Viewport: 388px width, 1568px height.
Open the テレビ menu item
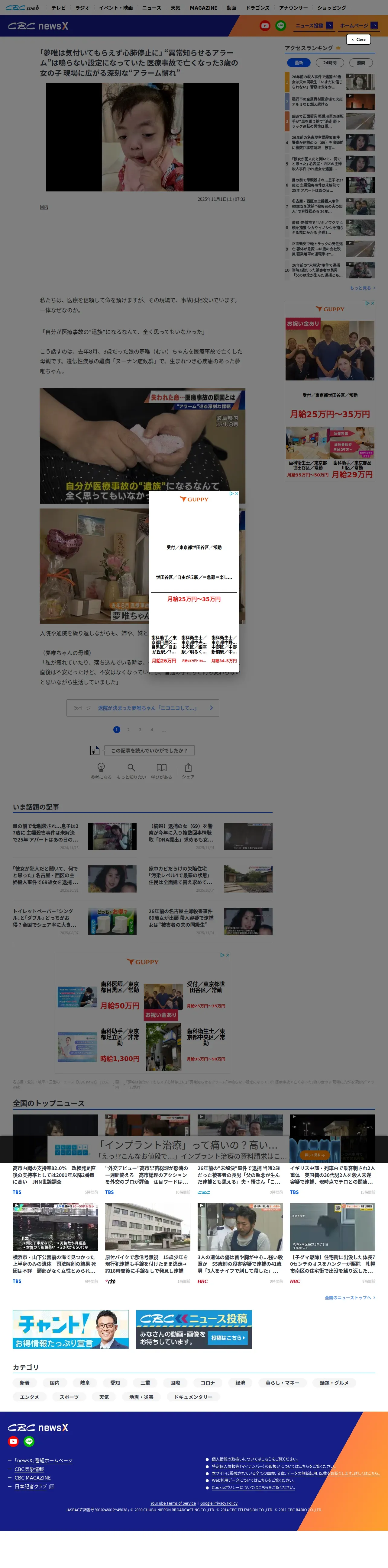click(59, 8)
